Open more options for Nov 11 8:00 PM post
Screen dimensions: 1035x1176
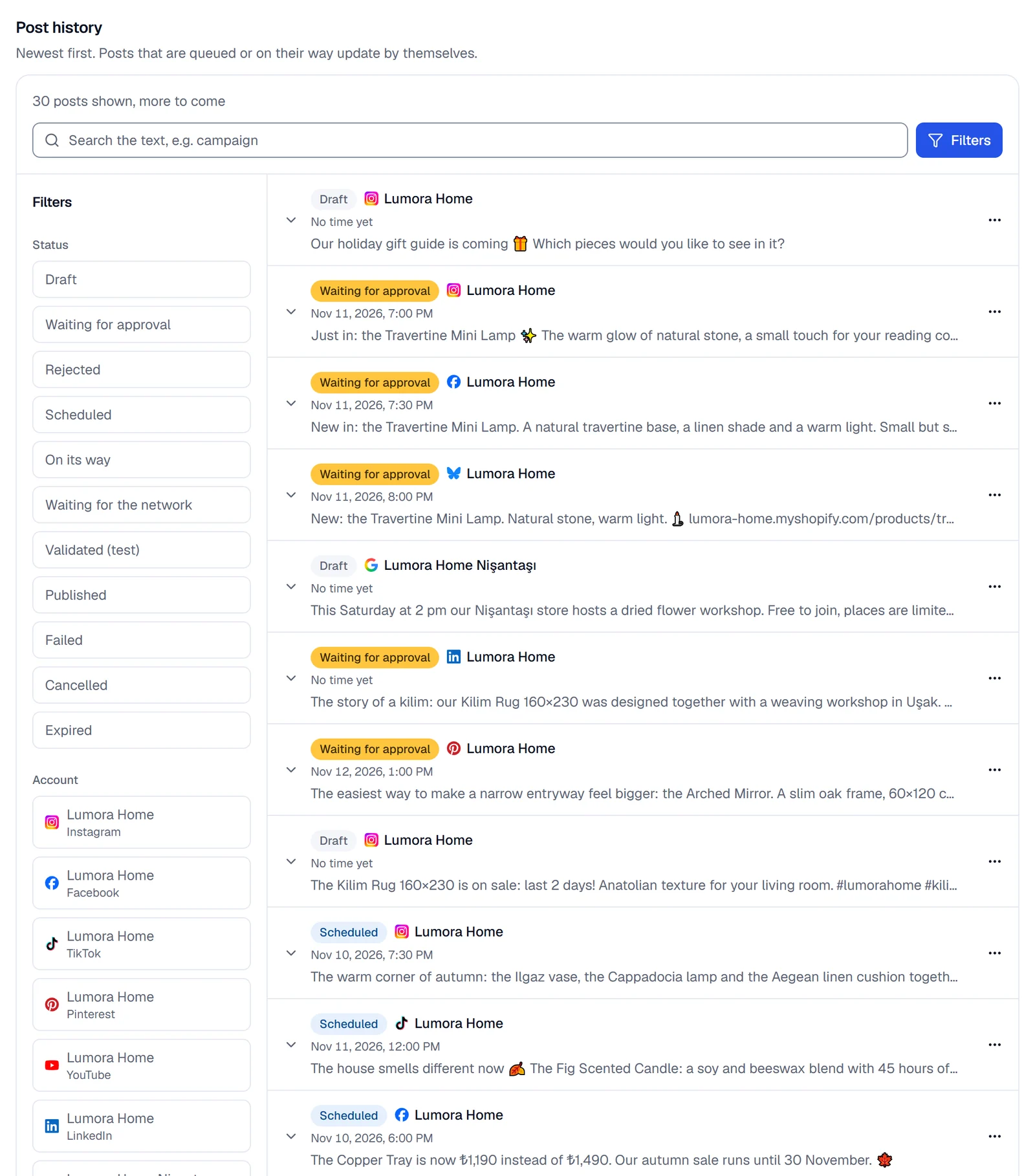(x=994, y=495)
